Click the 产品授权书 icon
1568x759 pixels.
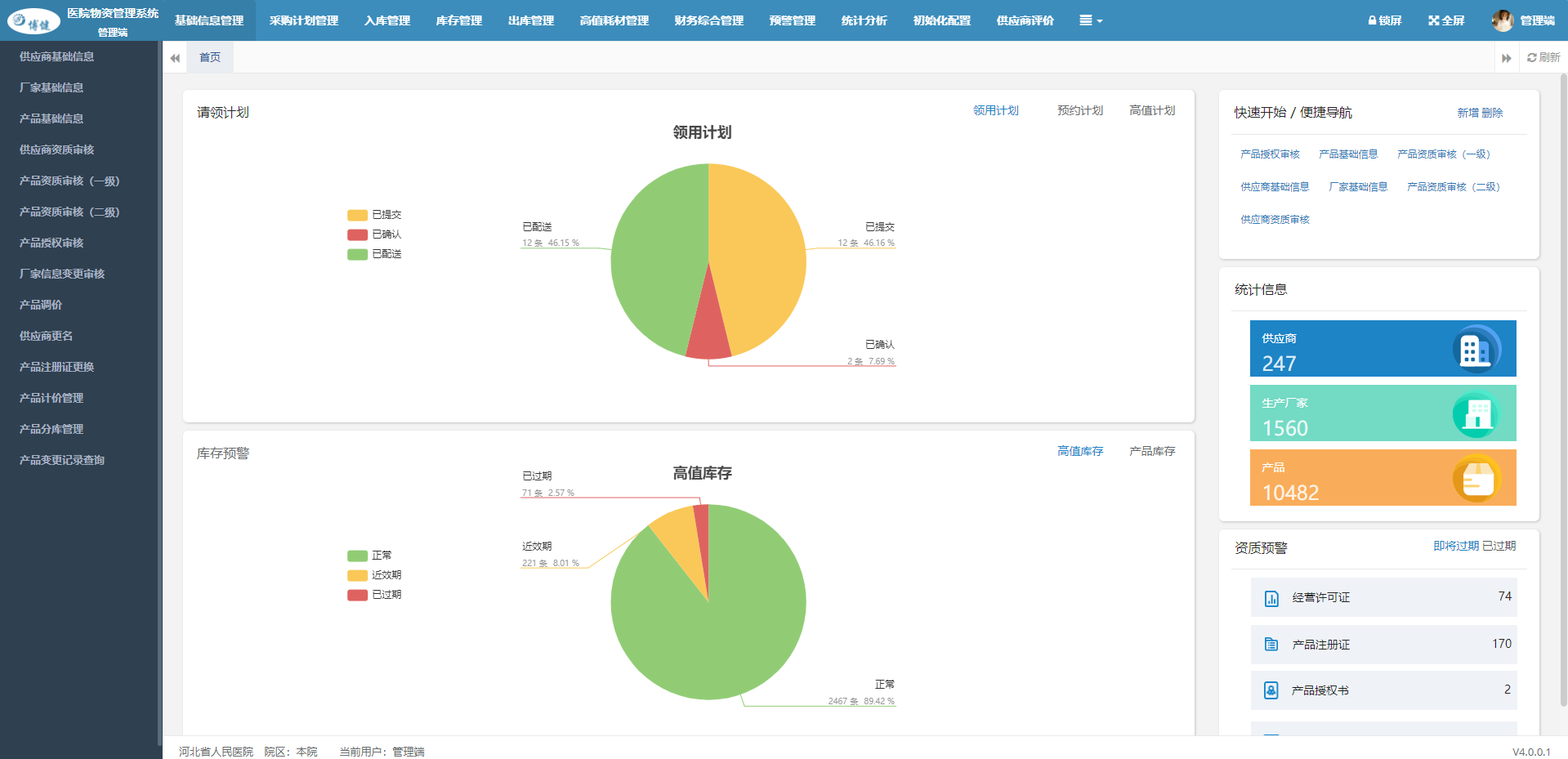pos(1271,690)
